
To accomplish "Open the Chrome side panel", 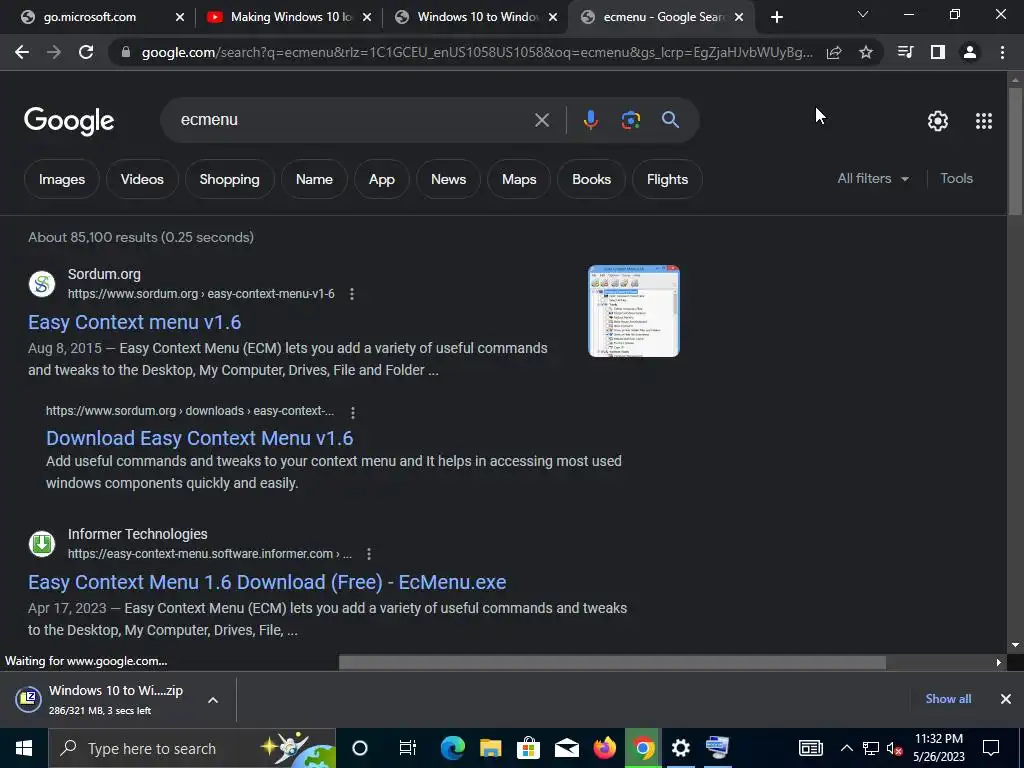I will coord(938,52).
